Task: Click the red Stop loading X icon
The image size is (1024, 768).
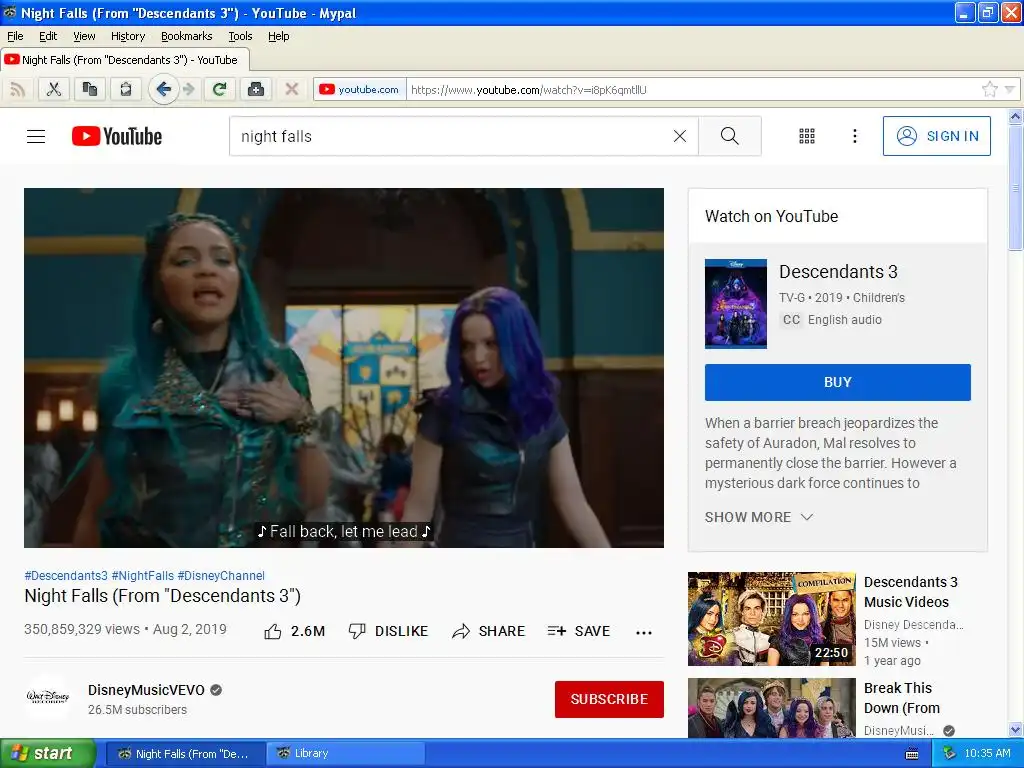Action: [292, 89]
